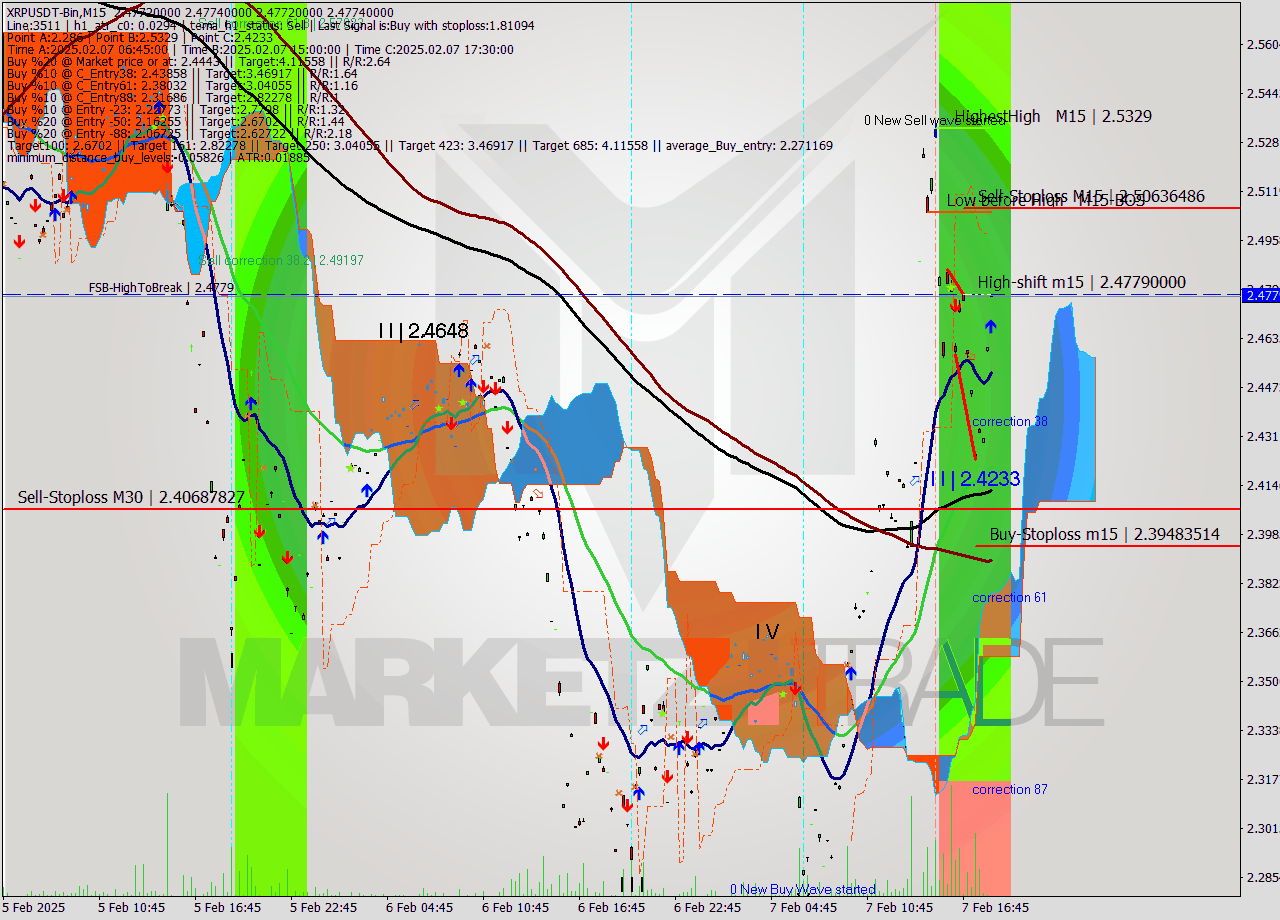The image size is (1280, 920).
Task: Select the HighestHigh M15 2.5329 label
Action: tap(1053, 117)
